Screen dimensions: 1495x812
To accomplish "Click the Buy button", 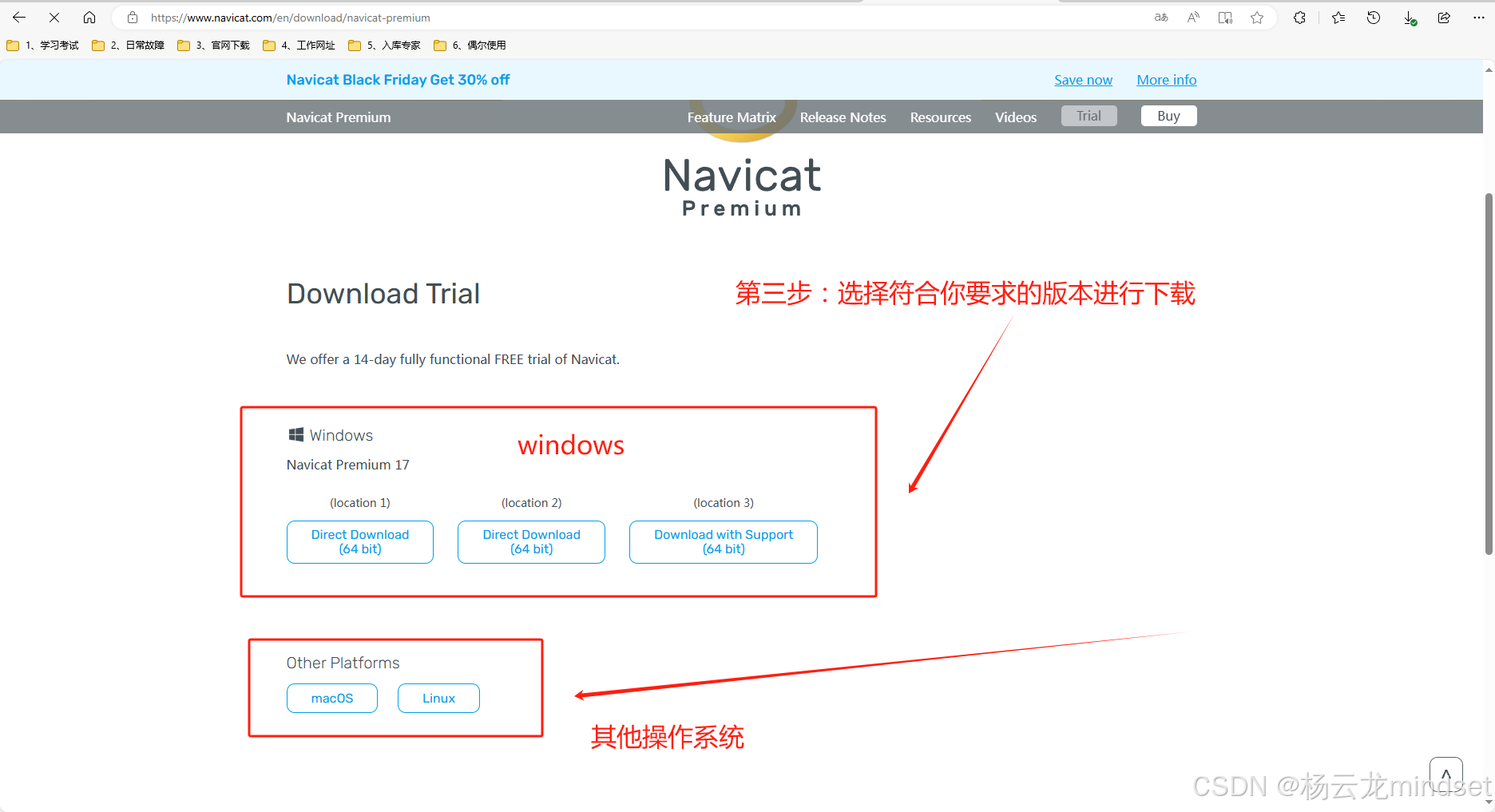I will [1168, 116].
